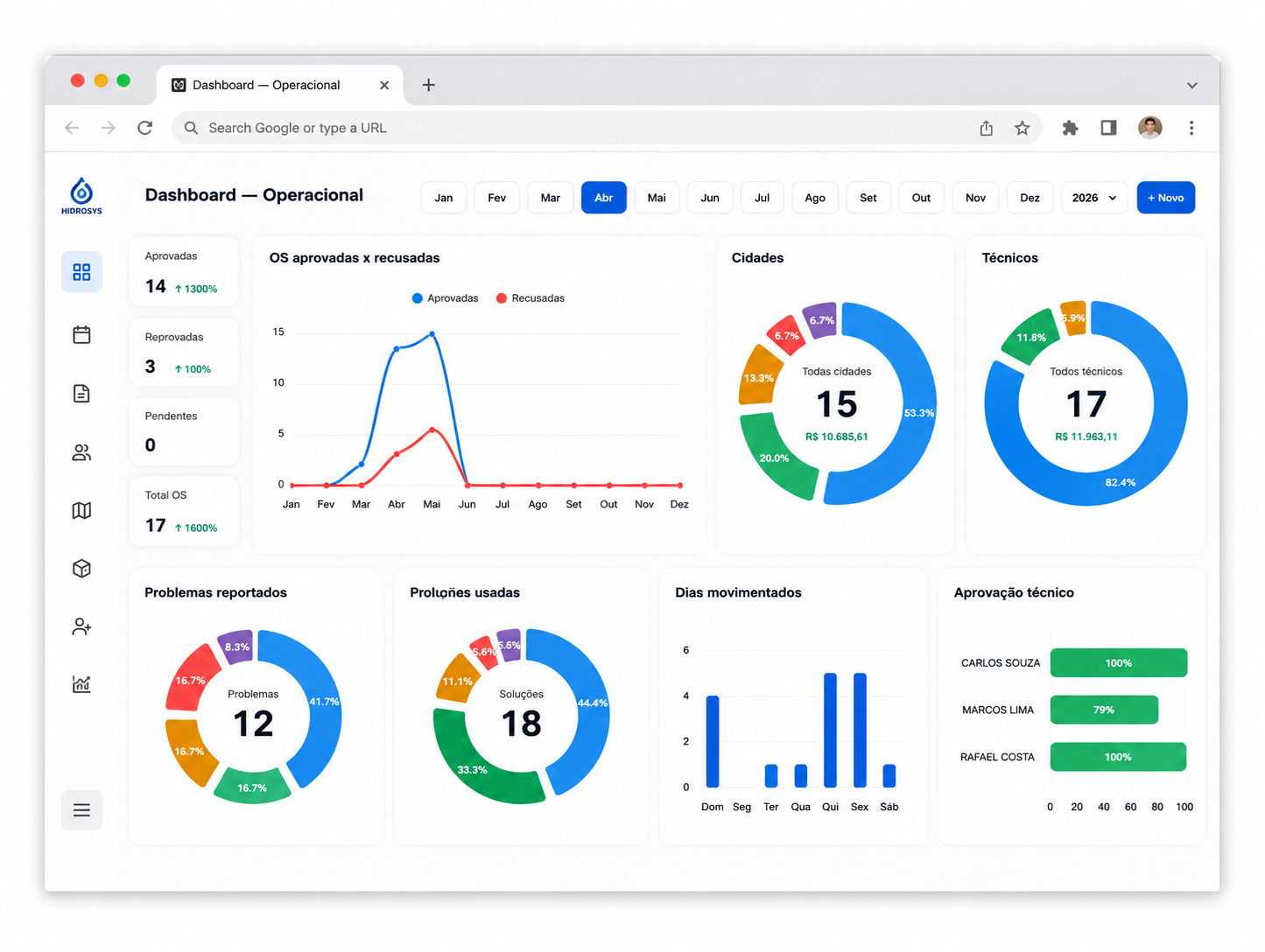Click the share icon in address bar
Screen dimensions: 1265x952
pos(987,128)
